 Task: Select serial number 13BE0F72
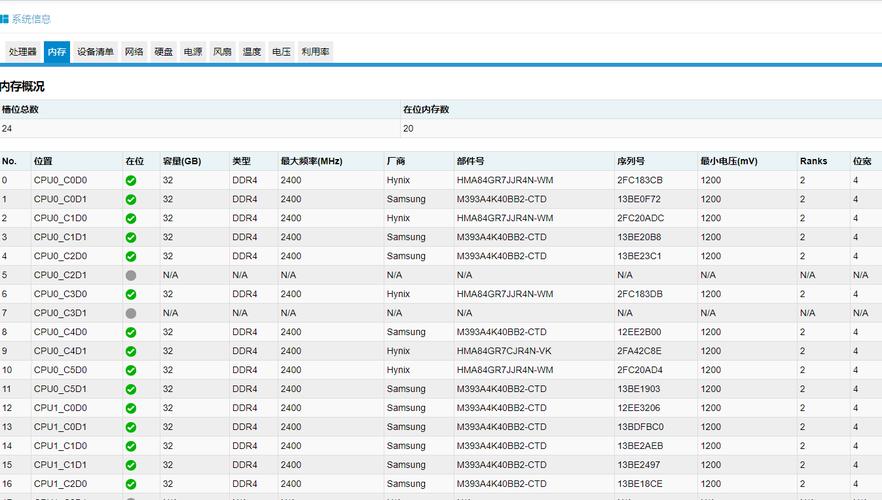pyautogui.click(x=638, y=199)
